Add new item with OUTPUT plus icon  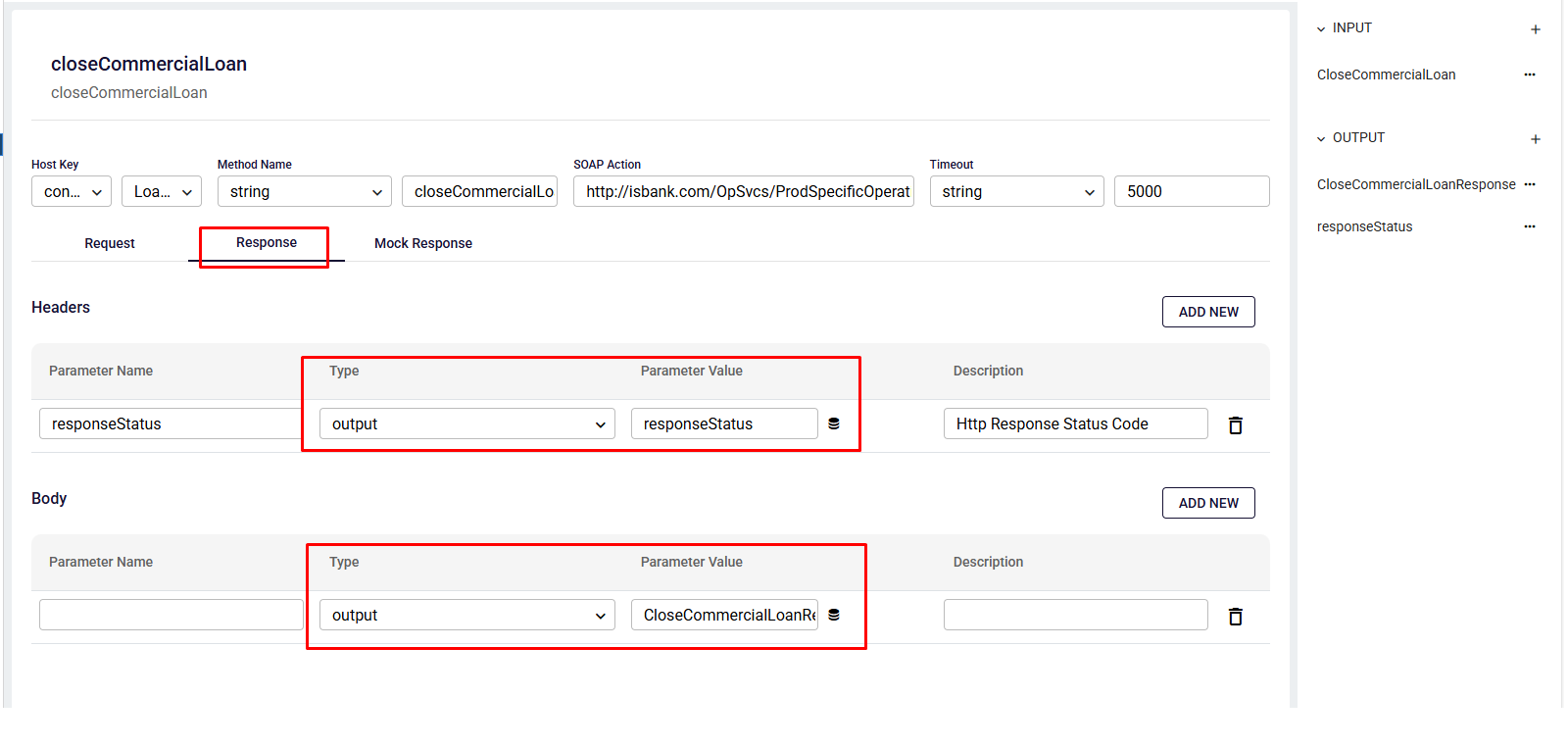(x=1535, y=139)
